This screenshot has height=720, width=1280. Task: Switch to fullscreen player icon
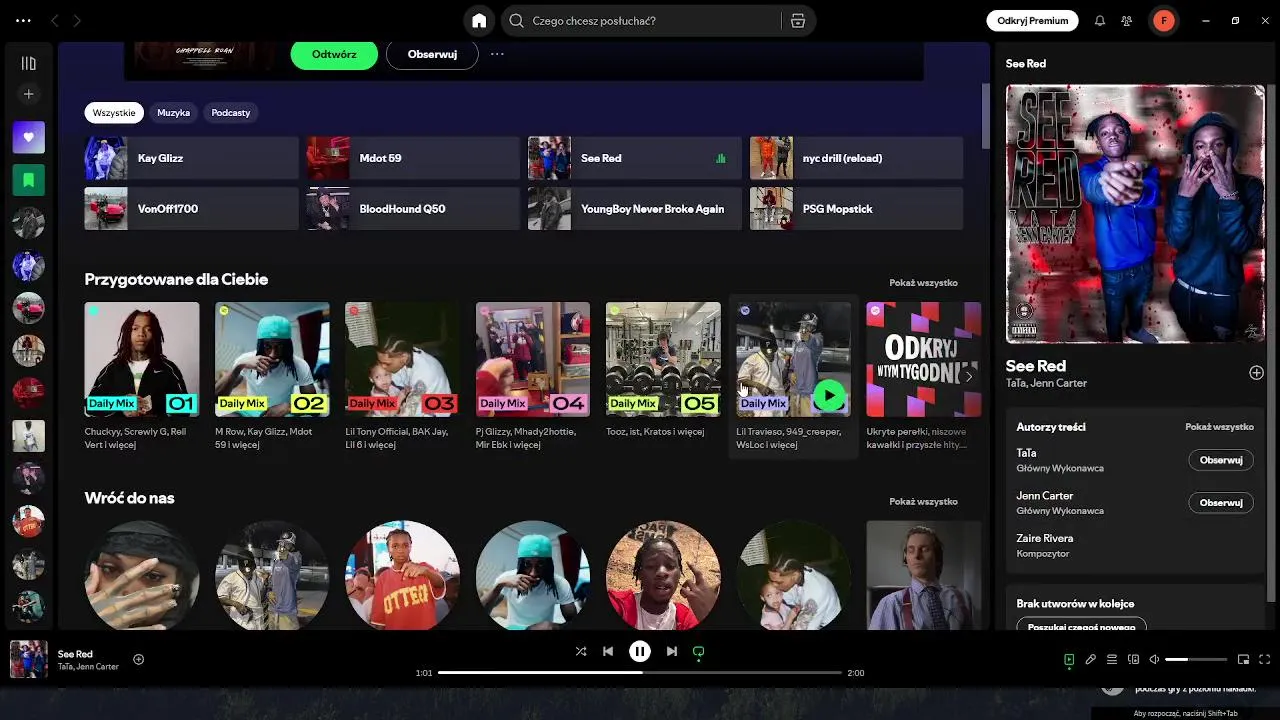pyautogui.click(x=1265, y=660)
